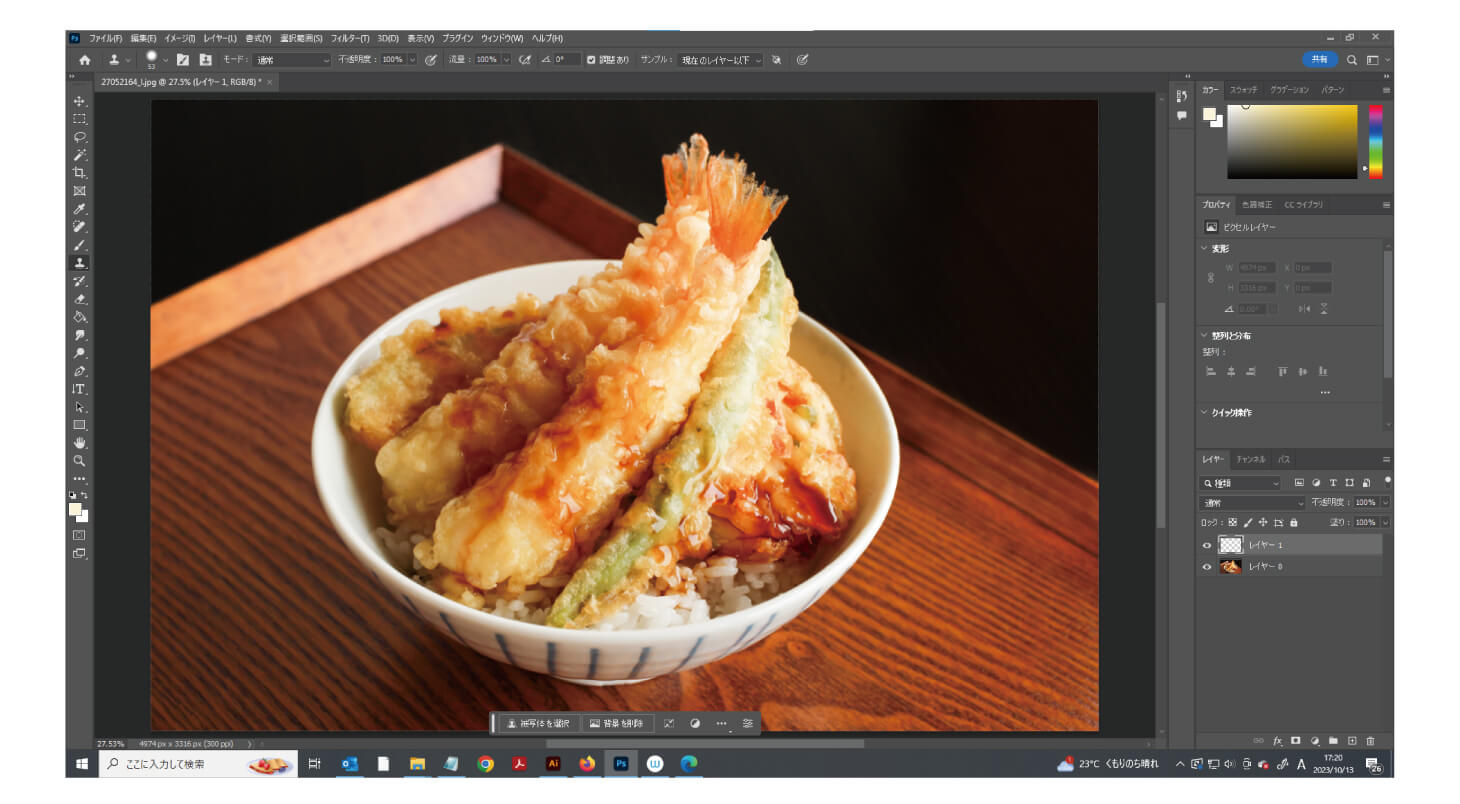Select the Rectangle shape tool
This screenshot has width=1460, height=804.
click(79, 425)
